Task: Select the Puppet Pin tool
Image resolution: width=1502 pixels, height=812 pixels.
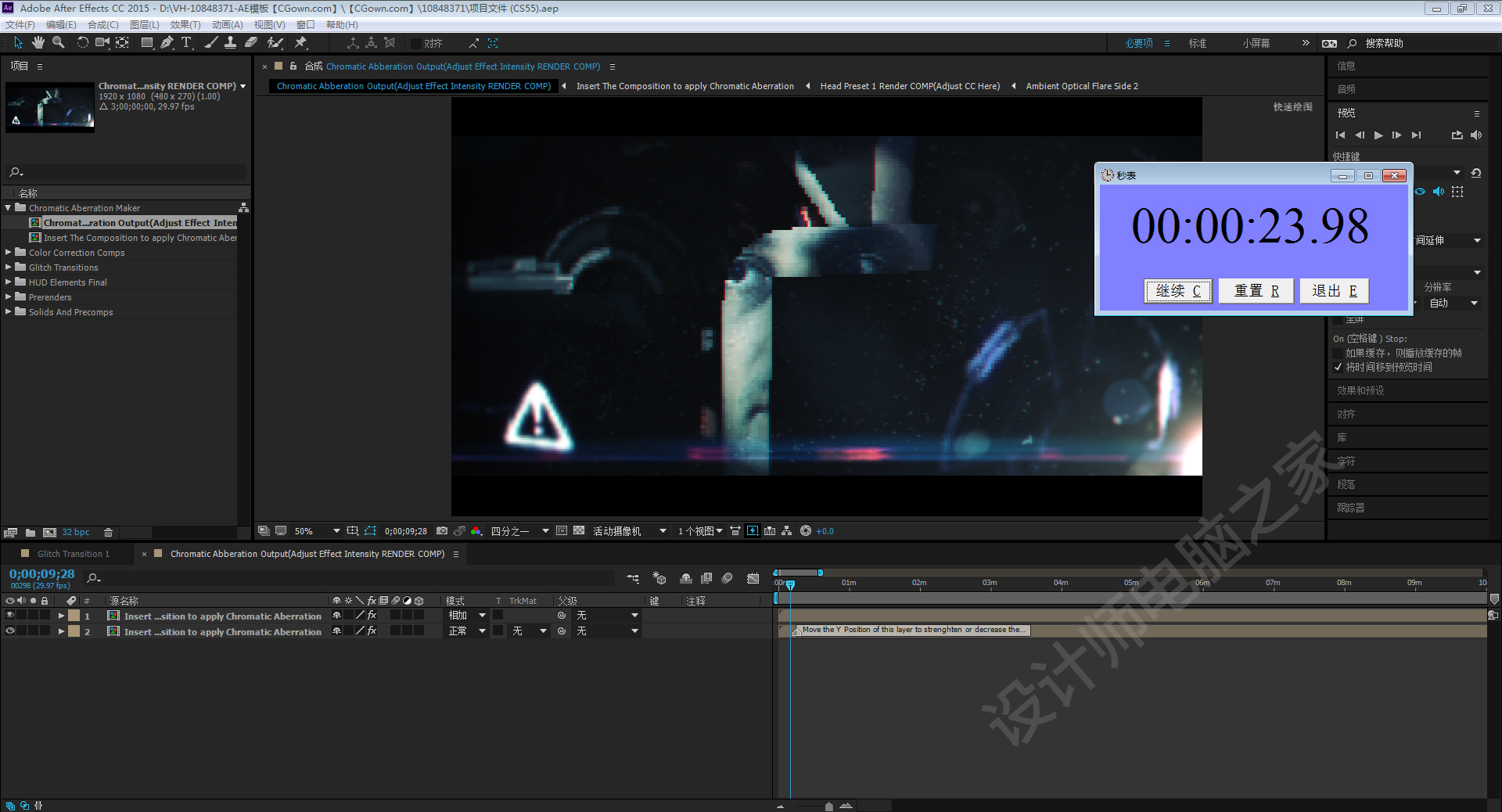Action: 301,42
